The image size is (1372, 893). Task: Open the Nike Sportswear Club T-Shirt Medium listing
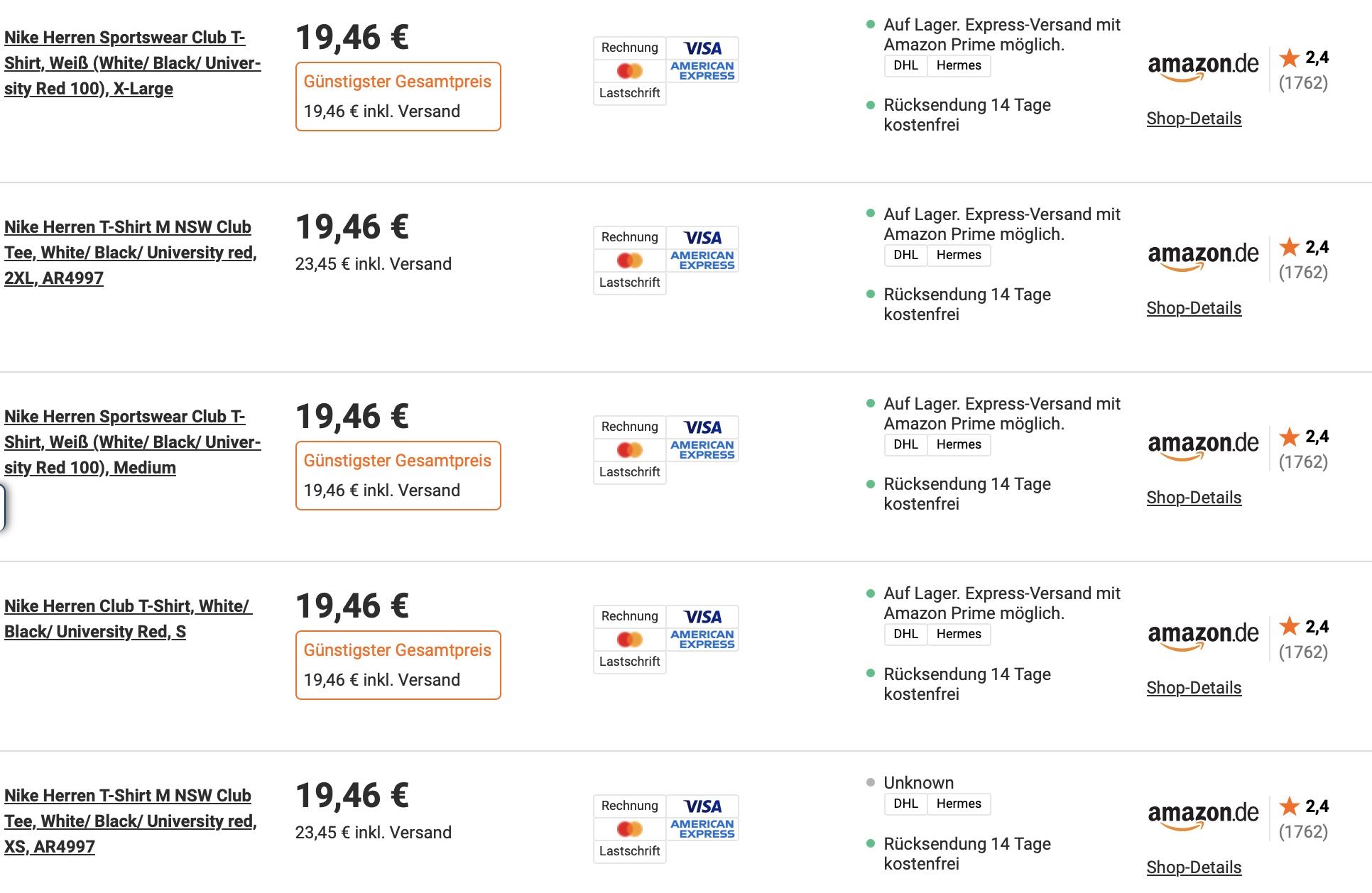(x=131, y=442)
